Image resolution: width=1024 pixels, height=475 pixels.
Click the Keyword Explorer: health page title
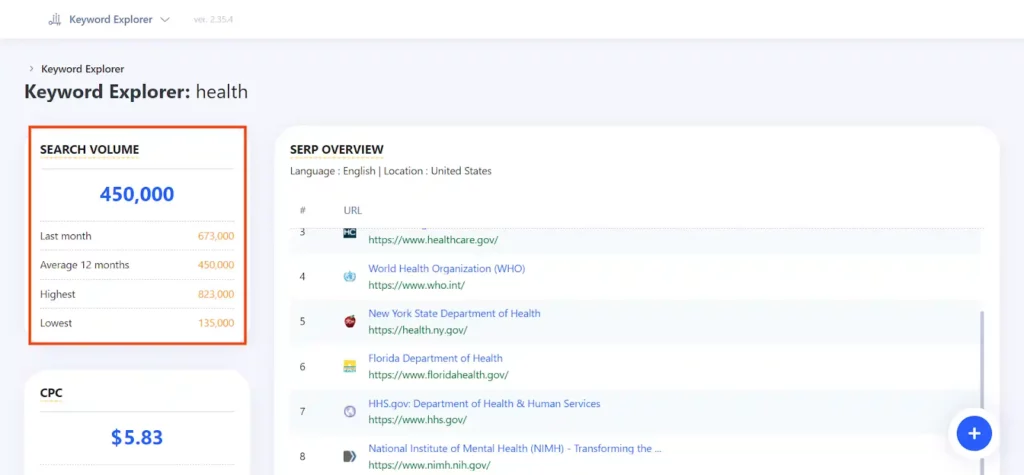click(136, 91)
